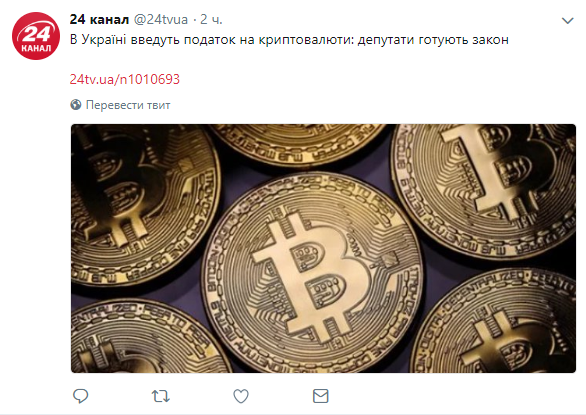The width and height of the screenshot is (586, 415).
Task: Click the center Bitcoin coin in photo
Action: (312, 272)
